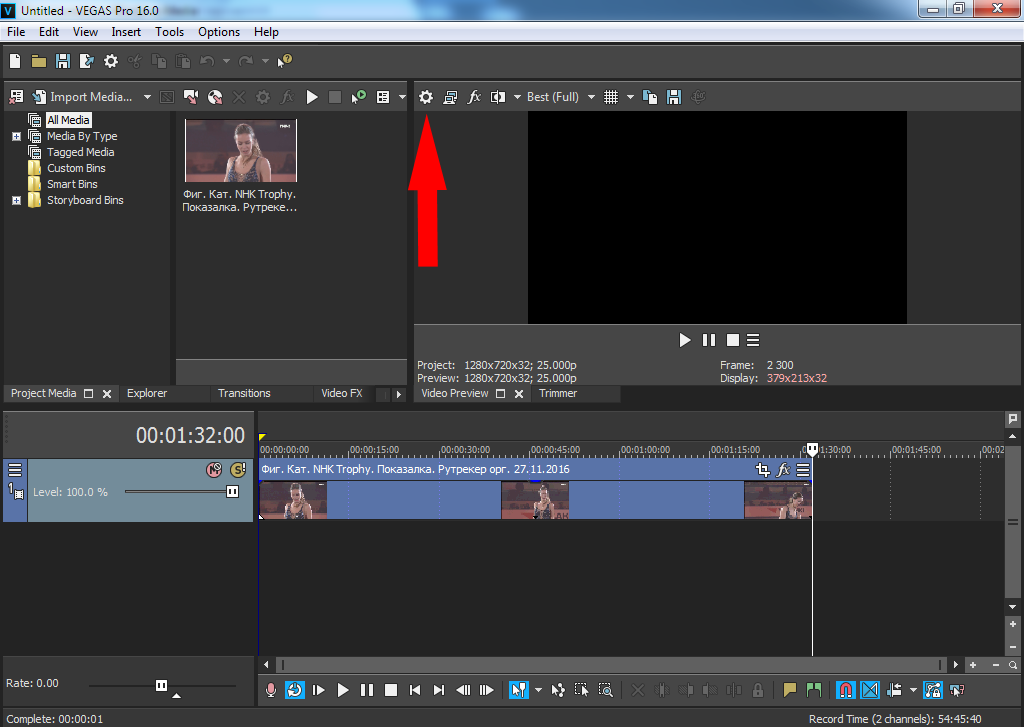The height and width of the screenshot is (727, 1024).
Task: Switch to the Transitions tab
Action: (x=244, y=393)
